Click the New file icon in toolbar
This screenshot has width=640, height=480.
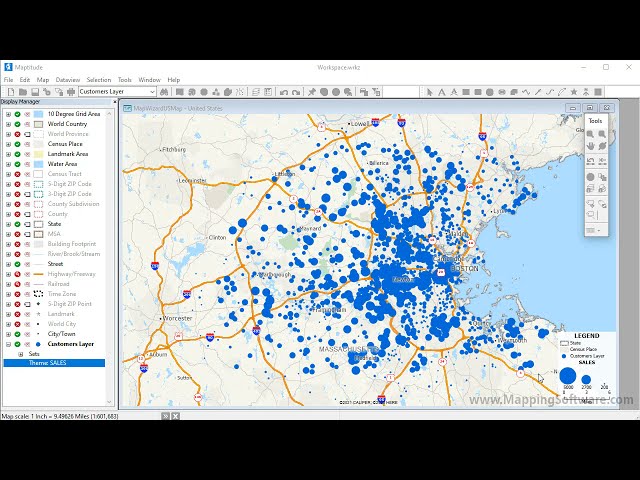coord(11,92)
